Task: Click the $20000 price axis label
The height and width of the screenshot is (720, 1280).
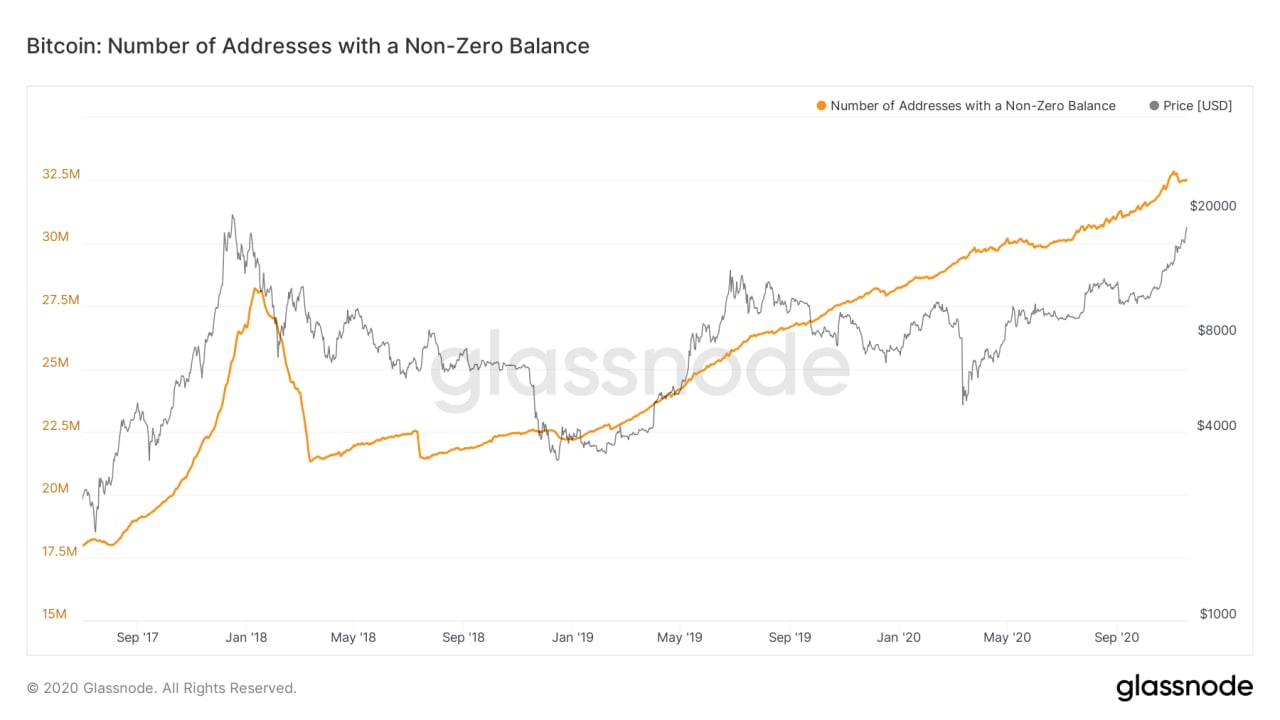Action: (x=1213, y=206)
